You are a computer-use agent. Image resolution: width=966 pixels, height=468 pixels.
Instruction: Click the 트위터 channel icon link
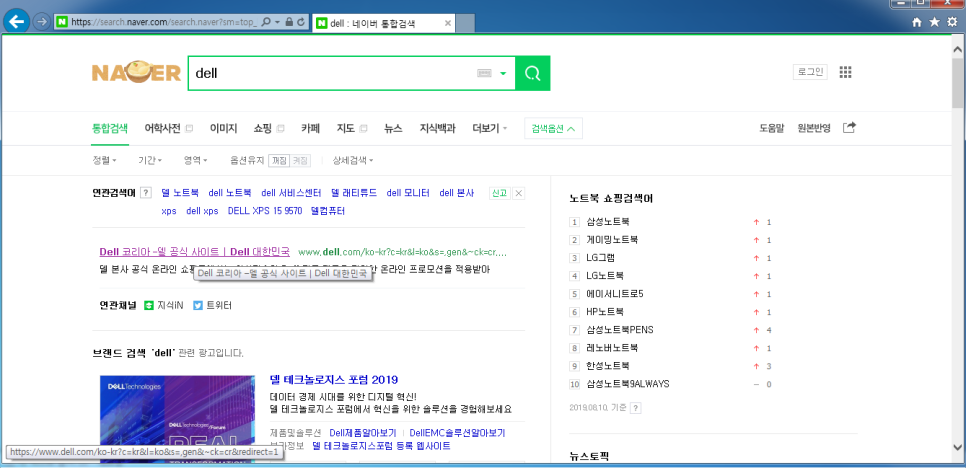pyautogui.click(x=212, y=305)
